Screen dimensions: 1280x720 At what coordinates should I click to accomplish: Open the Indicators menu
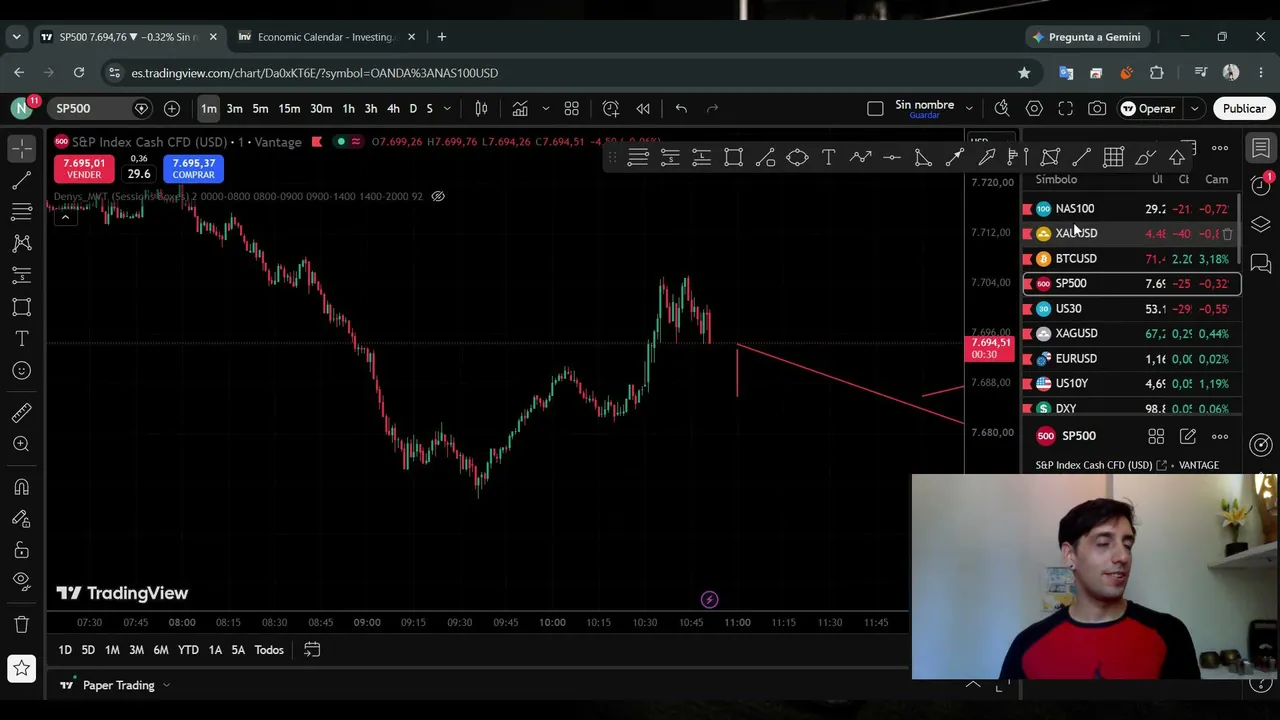tap(520, 108)
